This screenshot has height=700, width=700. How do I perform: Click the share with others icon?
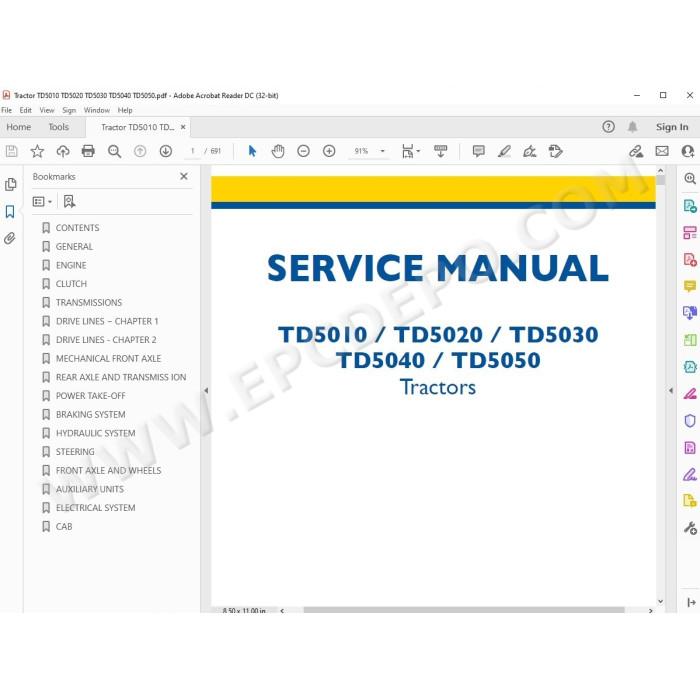[688, 151]
